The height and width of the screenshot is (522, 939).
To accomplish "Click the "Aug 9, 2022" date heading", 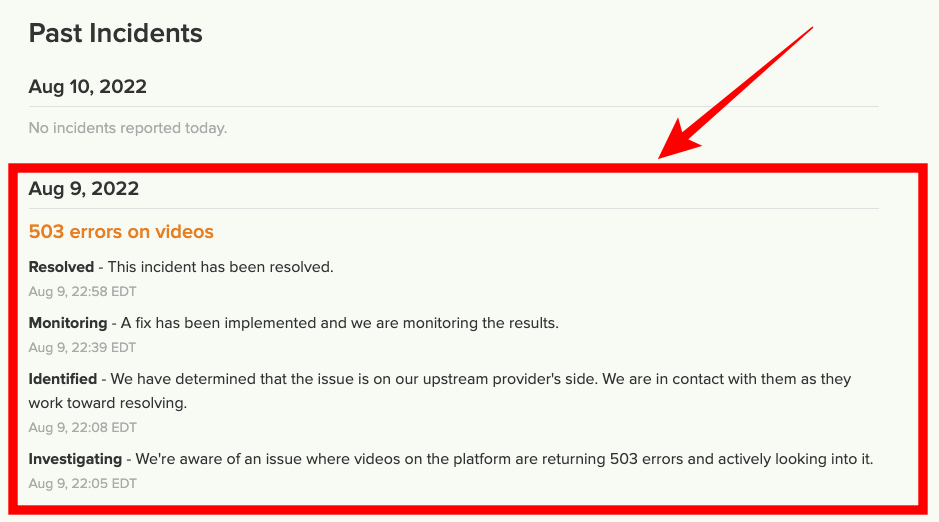I will (x=83, y=189).
